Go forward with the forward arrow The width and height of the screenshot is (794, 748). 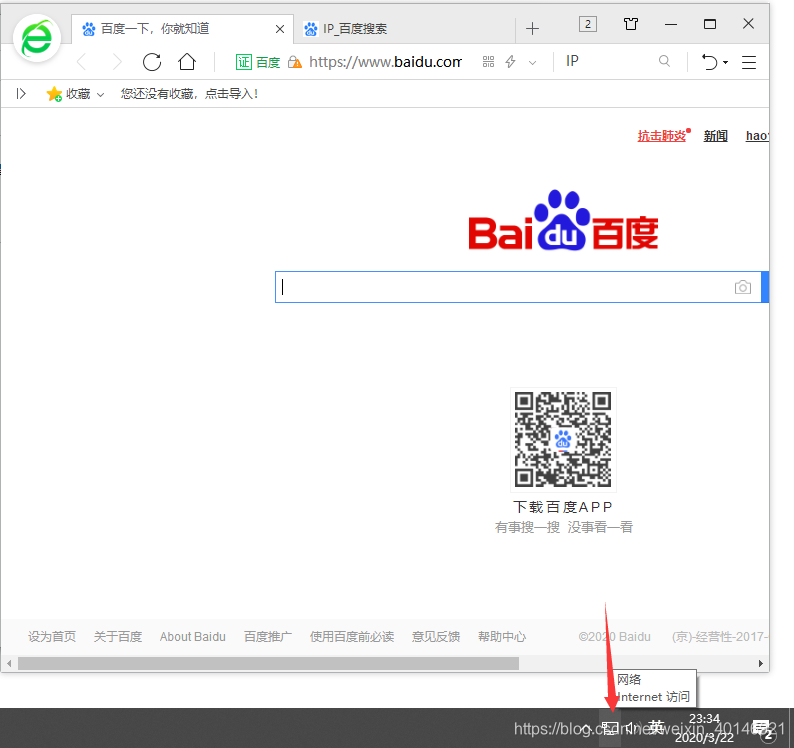click(x=117, y=62)
